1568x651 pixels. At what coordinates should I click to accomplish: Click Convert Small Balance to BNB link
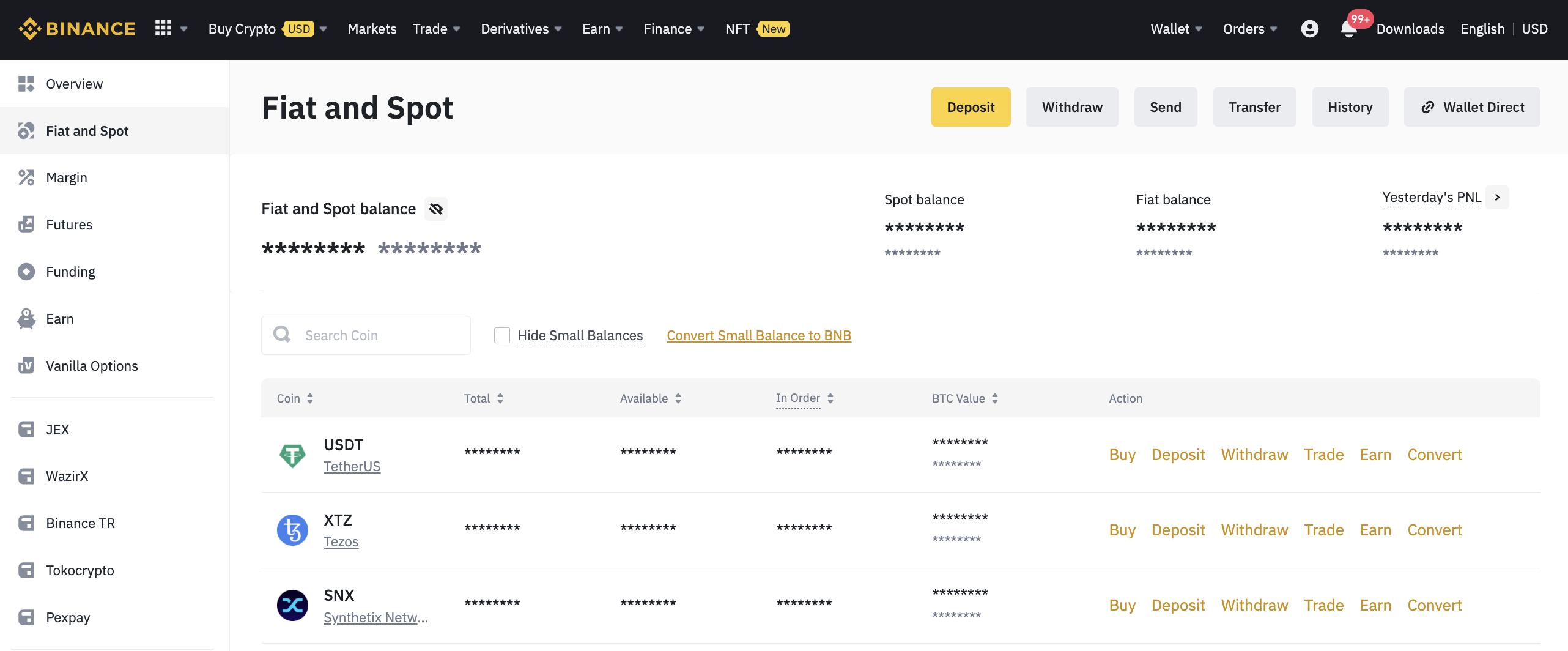(x=759, y=335)
